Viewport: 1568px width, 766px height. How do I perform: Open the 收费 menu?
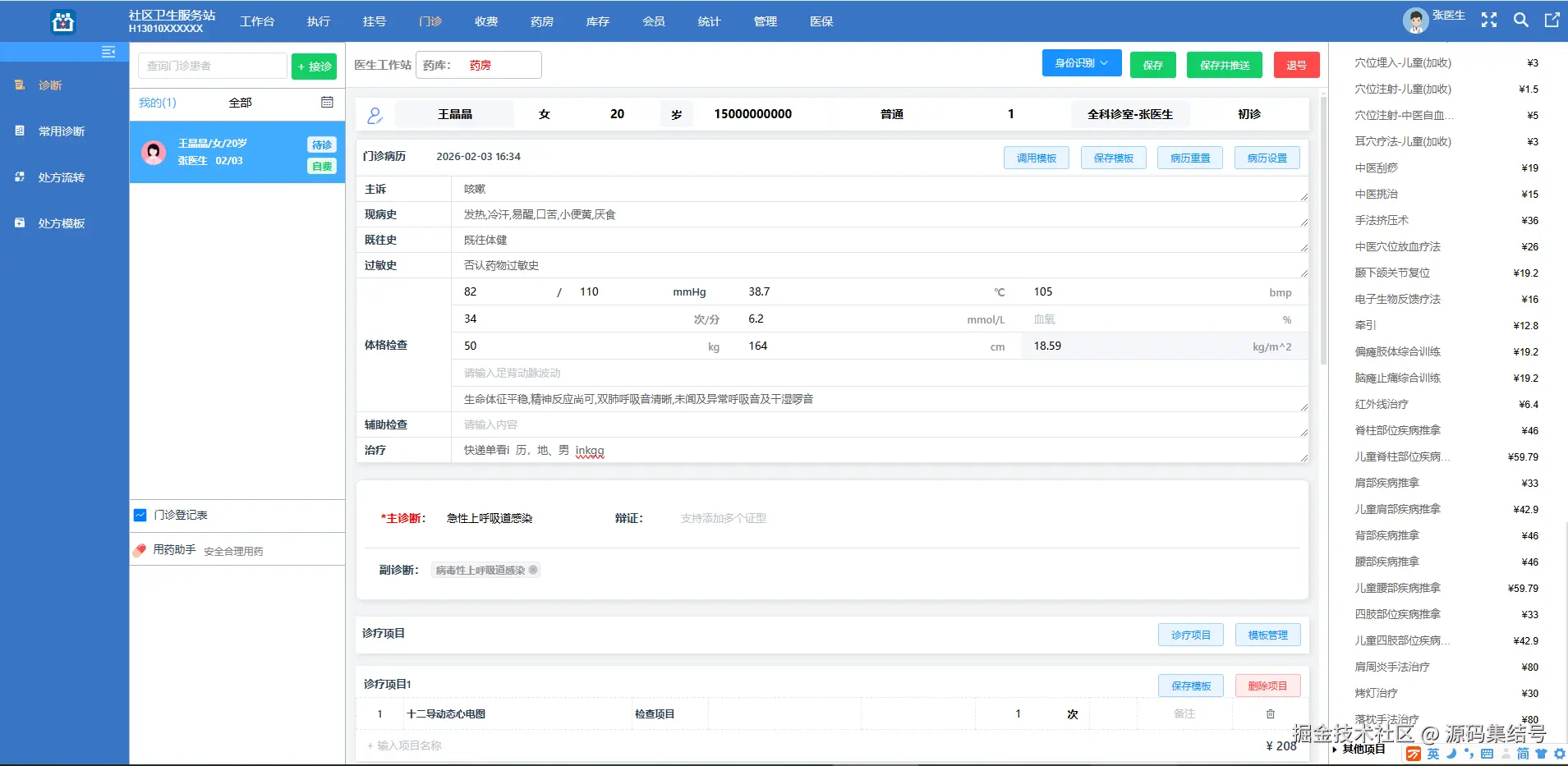pos(486,21)
